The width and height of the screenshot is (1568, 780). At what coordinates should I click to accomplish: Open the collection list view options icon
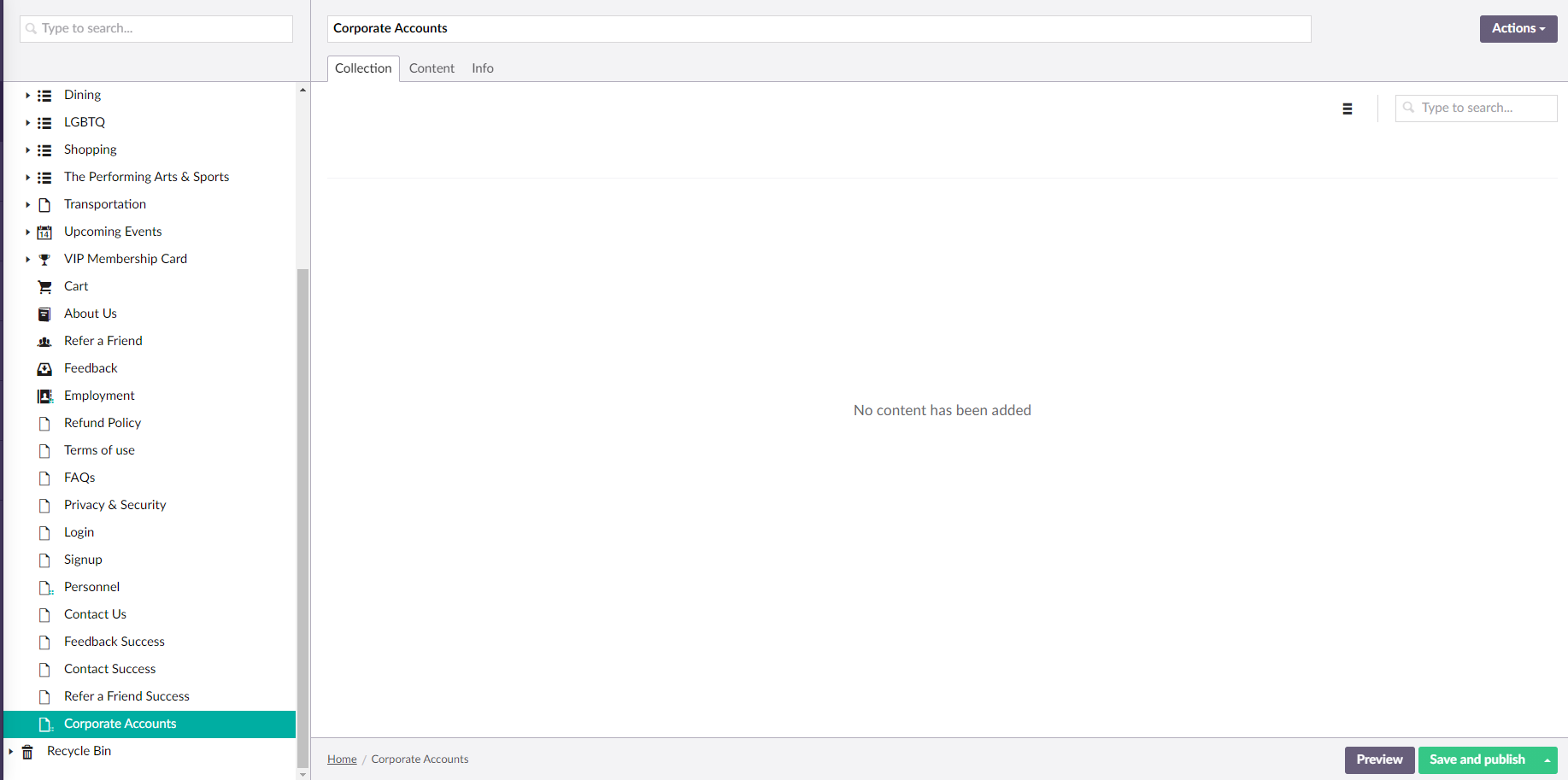click(x=1348, y=108)
